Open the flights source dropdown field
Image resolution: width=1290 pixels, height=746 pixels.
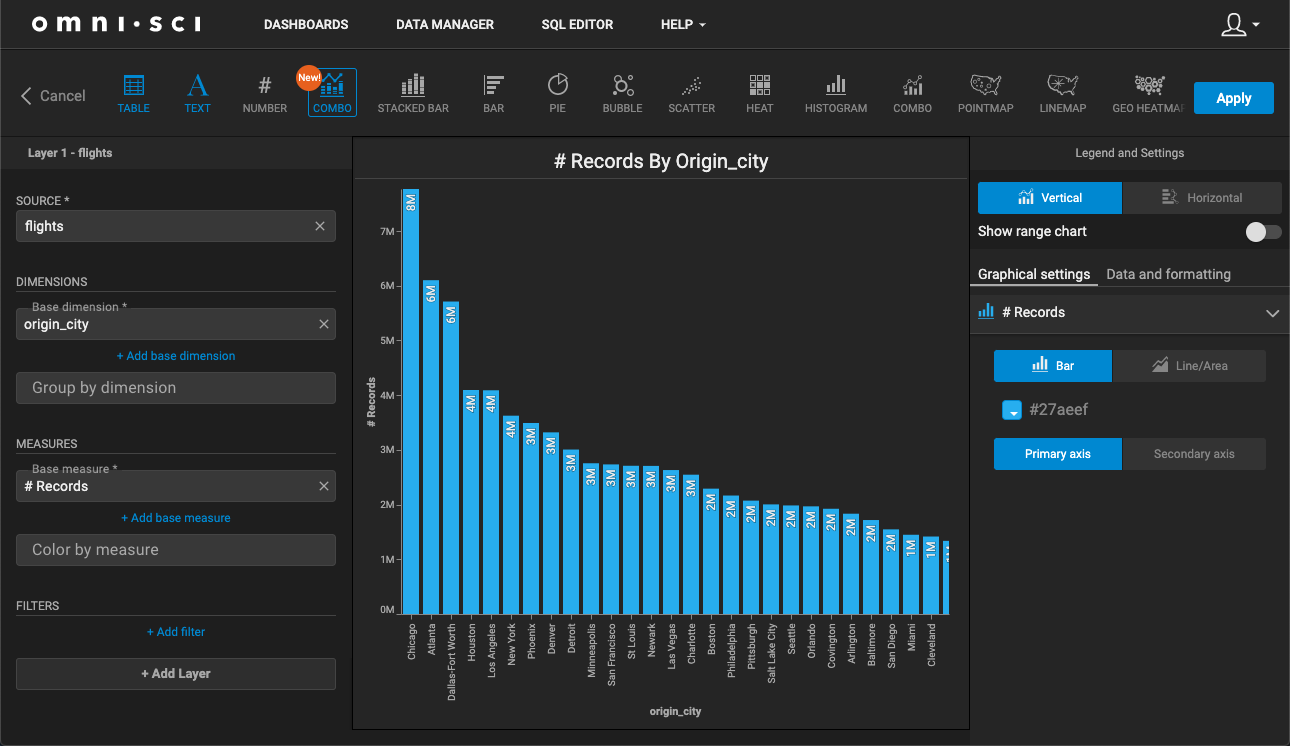pyautogui.click(x=176, y=226)
